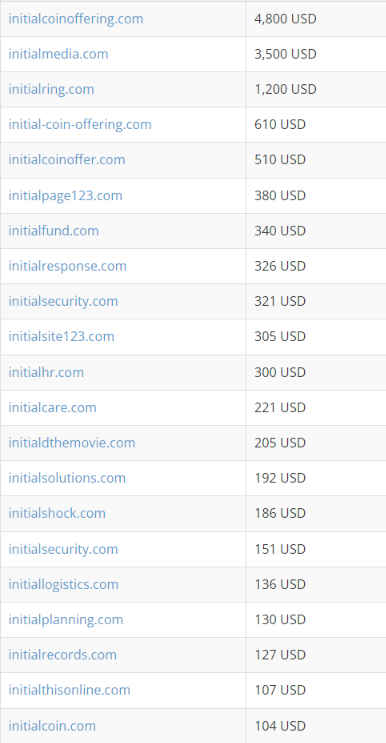Open the initialpage123.com link
Image resolution: width=386 pixels, height=743 pixels.
(65, 196)
